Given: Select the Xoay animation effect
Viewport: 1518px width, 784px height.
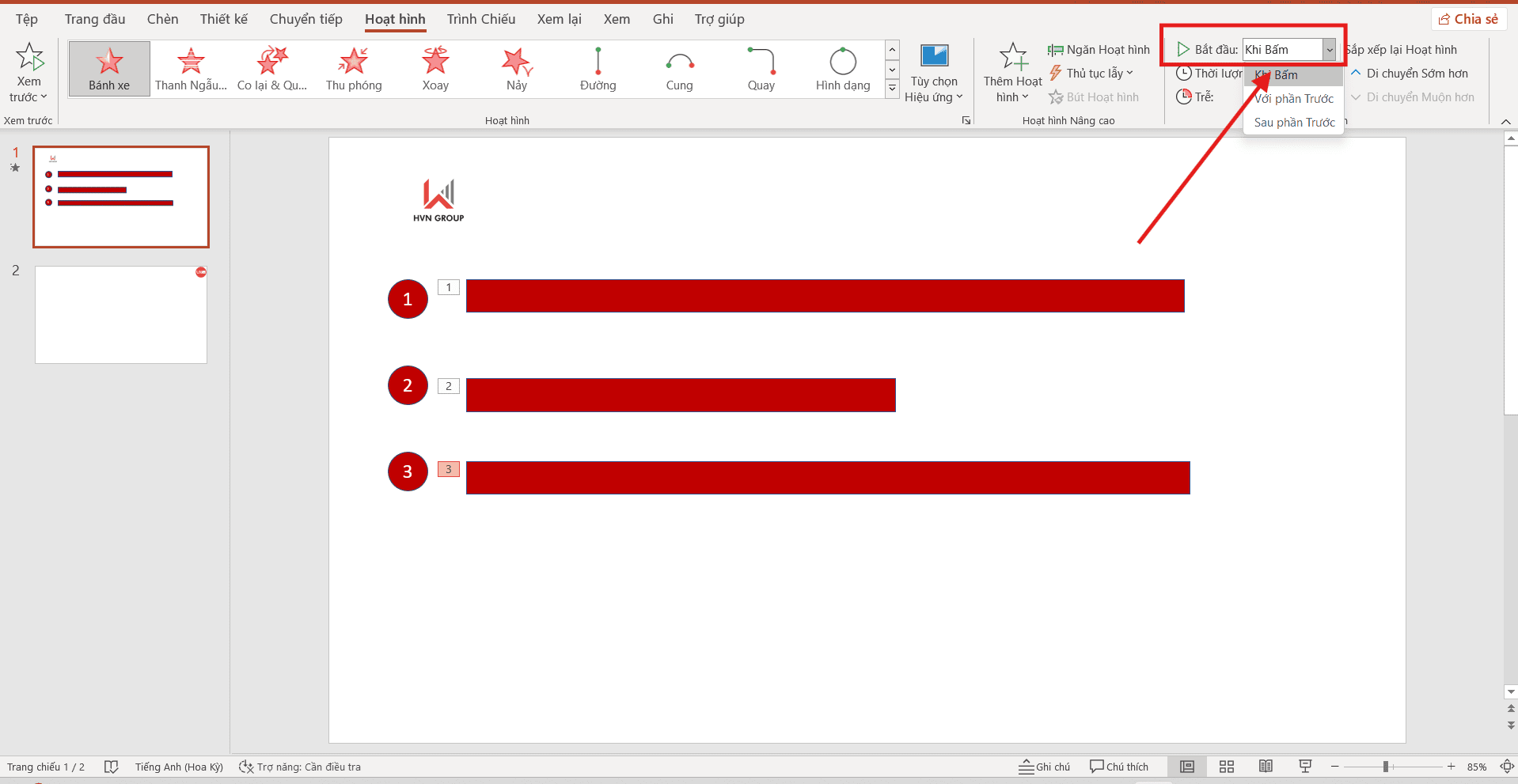Looking at the screenshot, I should (435, 69).
